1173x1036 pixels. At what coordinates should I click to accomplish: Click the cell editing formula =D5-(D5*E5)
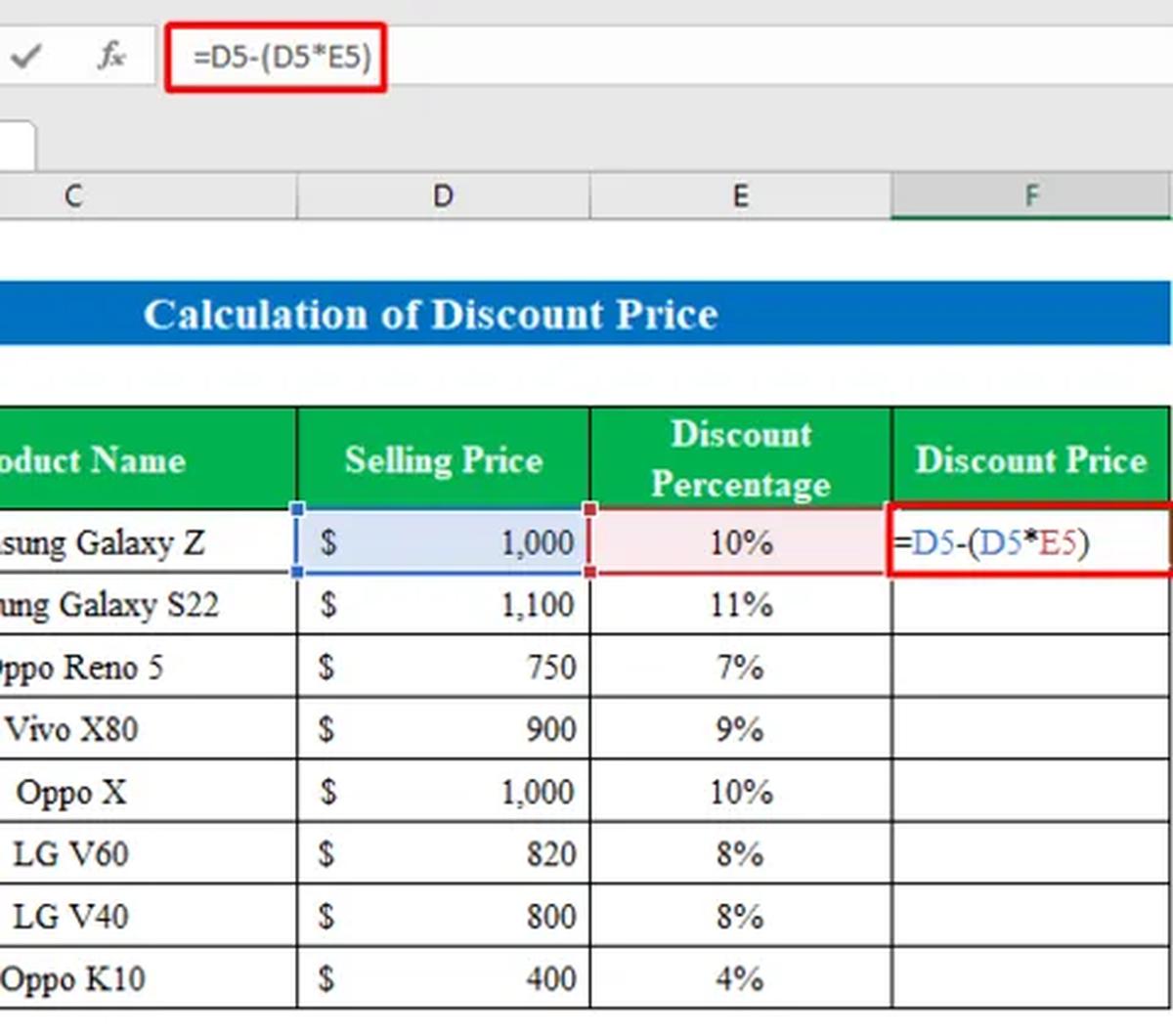tap(1031, 541)
